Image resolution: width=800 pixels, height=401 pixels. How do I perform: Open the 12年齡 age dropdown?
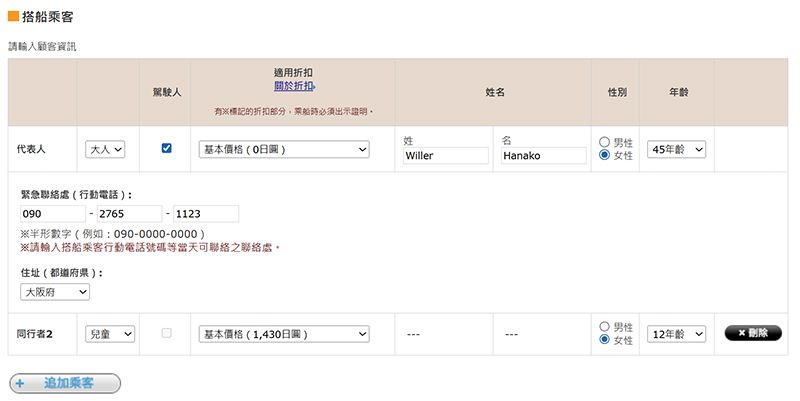(x=676, y=334)
